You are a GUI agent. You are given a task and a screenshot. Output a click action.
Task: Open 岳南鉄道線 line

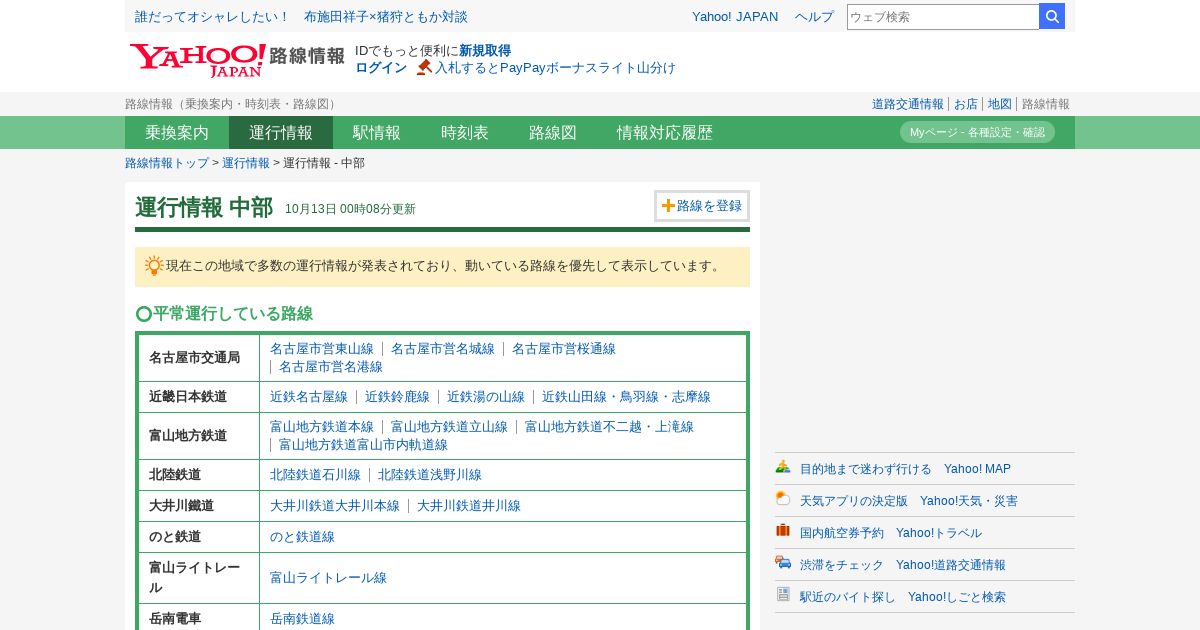coord(302,619)
